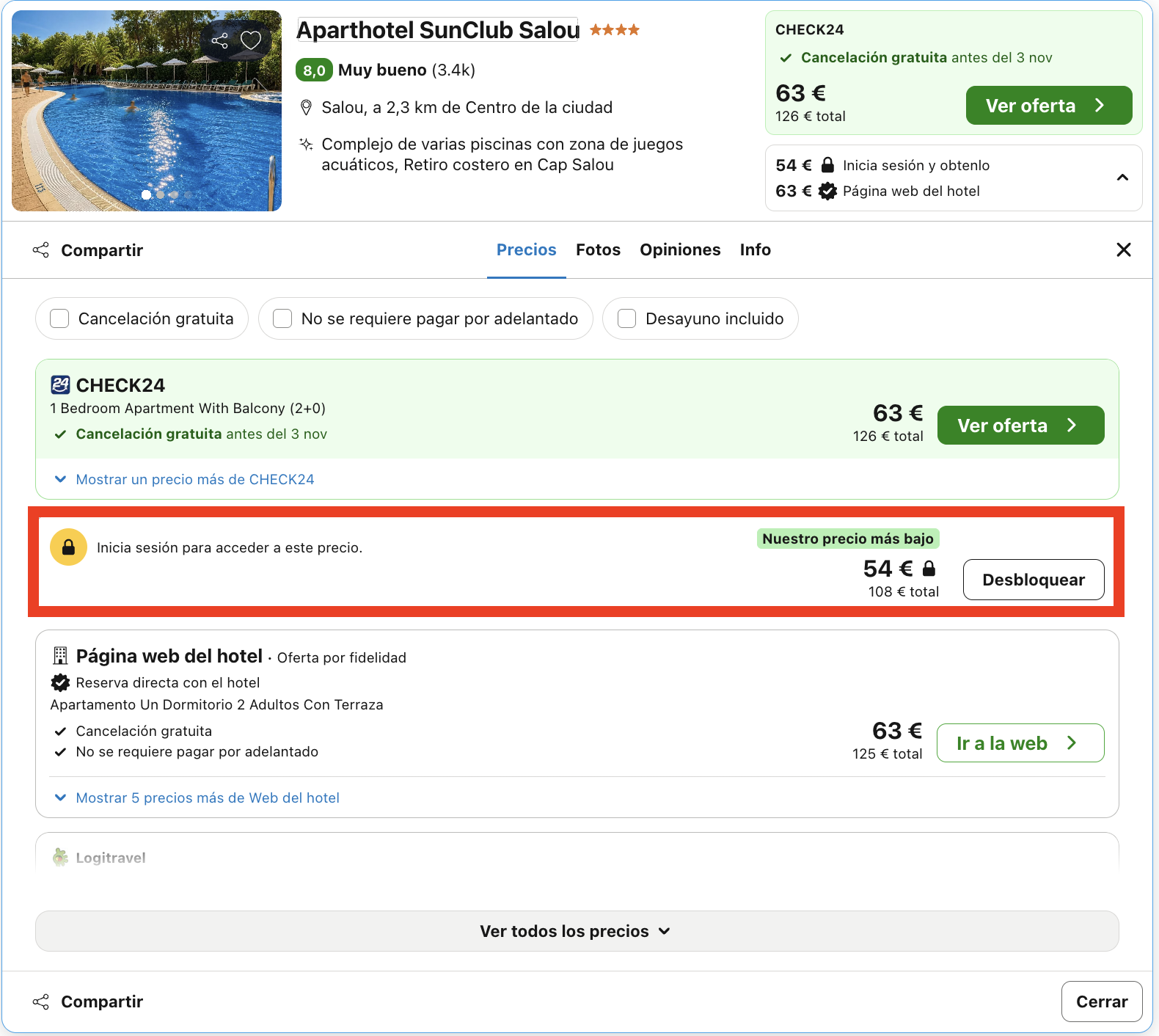Image resolution: width=1159 pixels, height=1036 pixels.
Task: Click the 8,0 rating badge
Action: [x=314, y=70]
